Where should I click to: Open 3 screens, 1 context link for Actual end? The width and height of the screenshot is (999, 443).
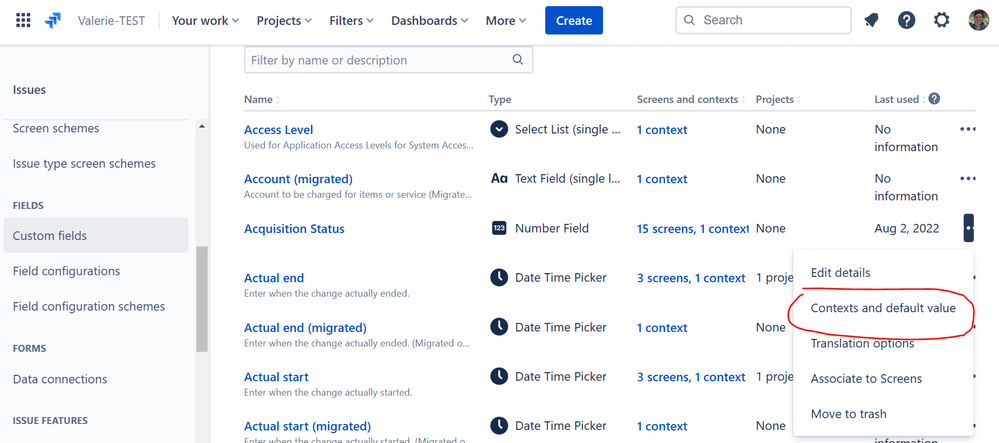click(x=691, y=278)
